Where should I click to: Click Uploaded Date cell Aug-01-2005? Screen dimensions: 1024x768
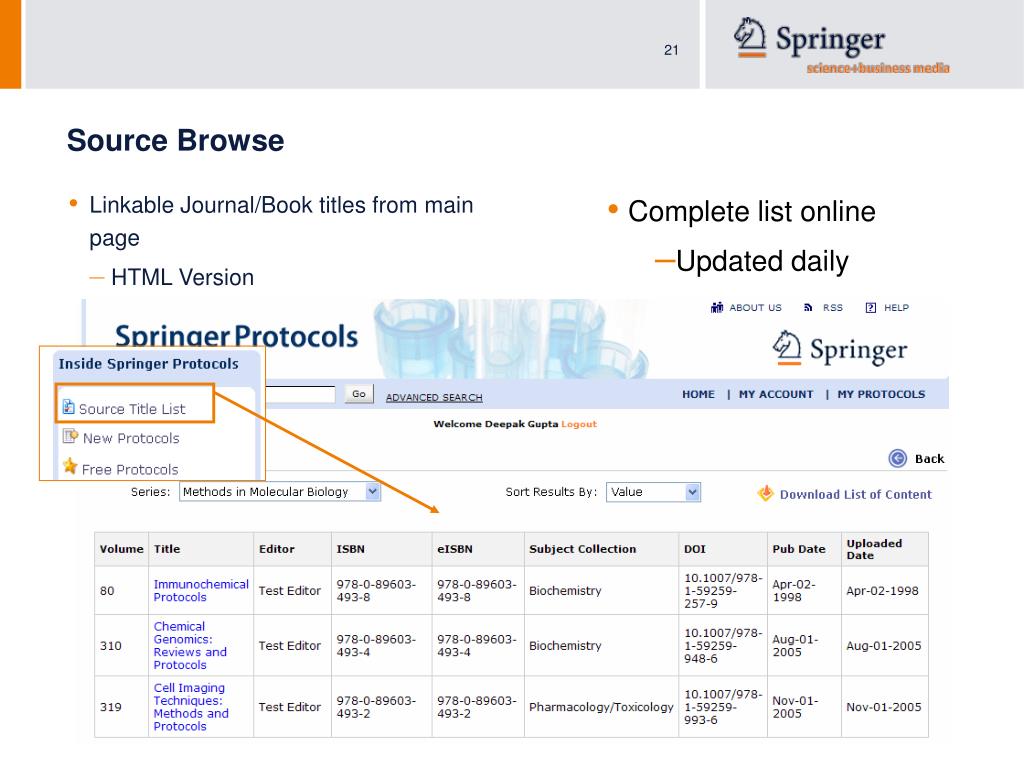point(884,645)
